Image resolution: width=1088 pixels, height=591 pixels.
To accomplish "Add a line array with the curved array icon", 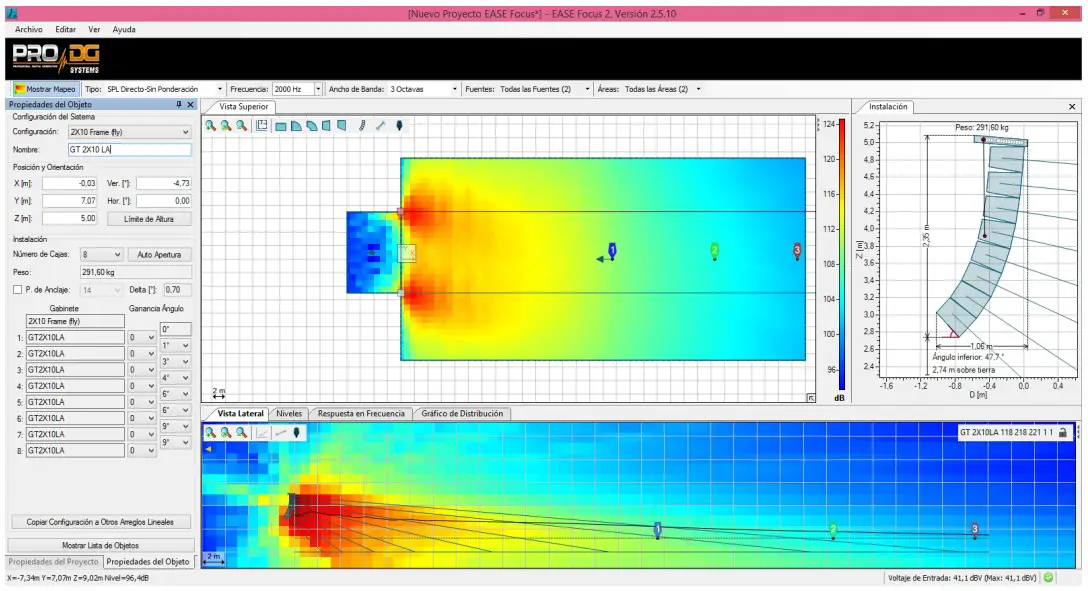I will 362,126.
